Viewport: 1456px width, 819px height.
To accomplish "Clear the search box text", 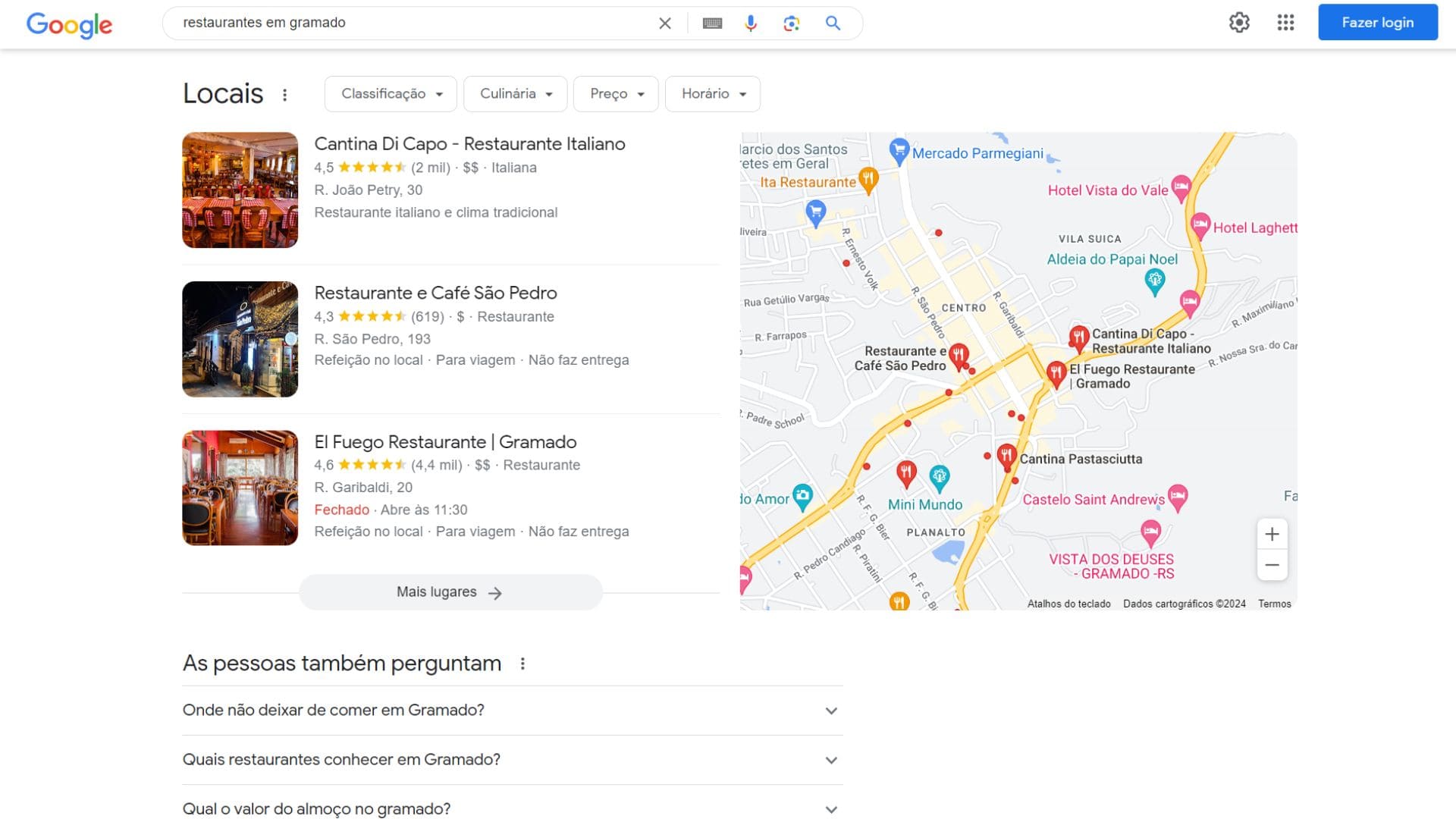I will (665, 23).
